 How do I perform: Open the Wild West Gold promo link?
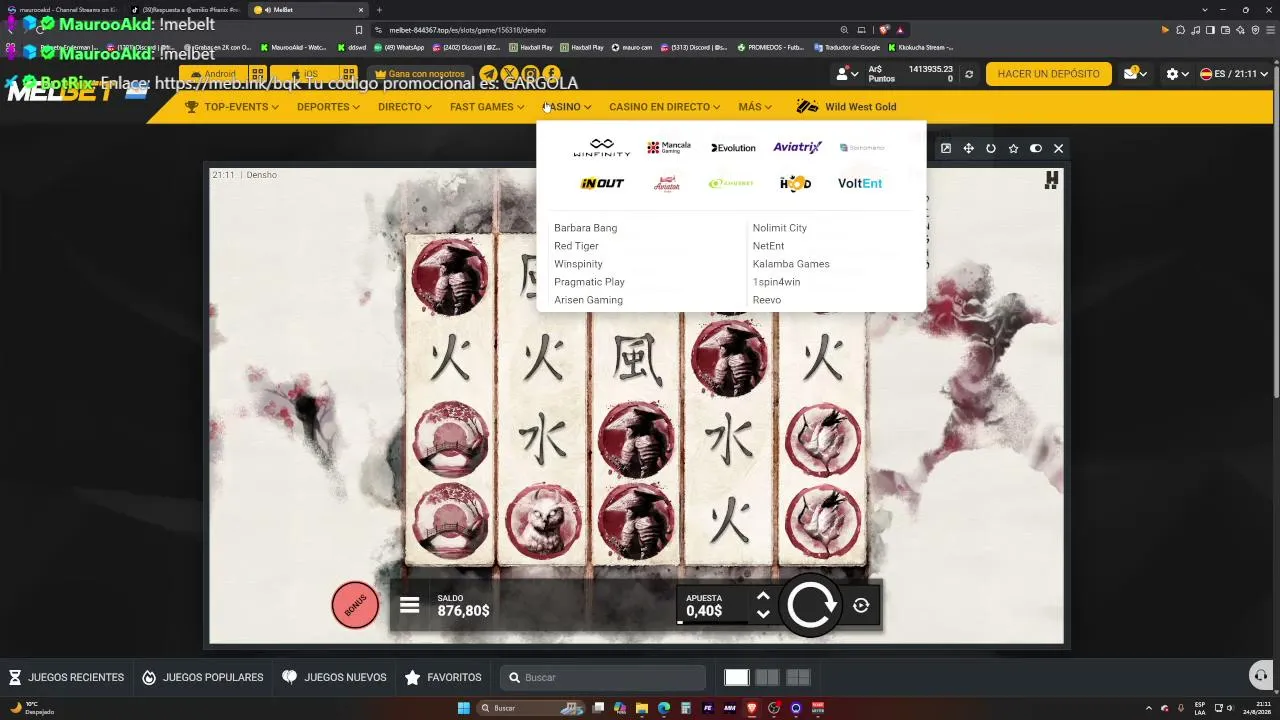(x=846, y=107)
